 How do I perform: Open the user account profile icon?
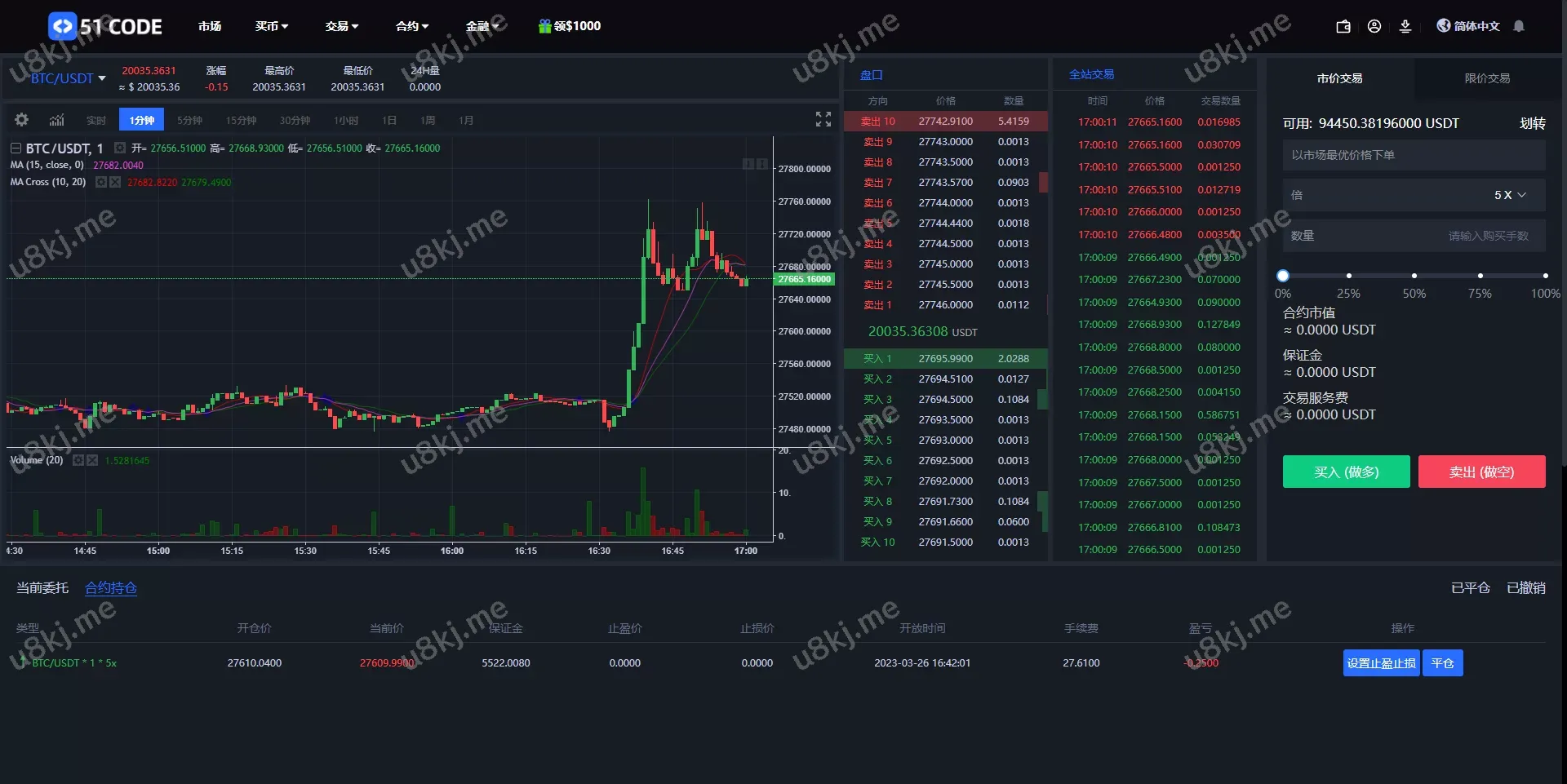(1374, 26)
